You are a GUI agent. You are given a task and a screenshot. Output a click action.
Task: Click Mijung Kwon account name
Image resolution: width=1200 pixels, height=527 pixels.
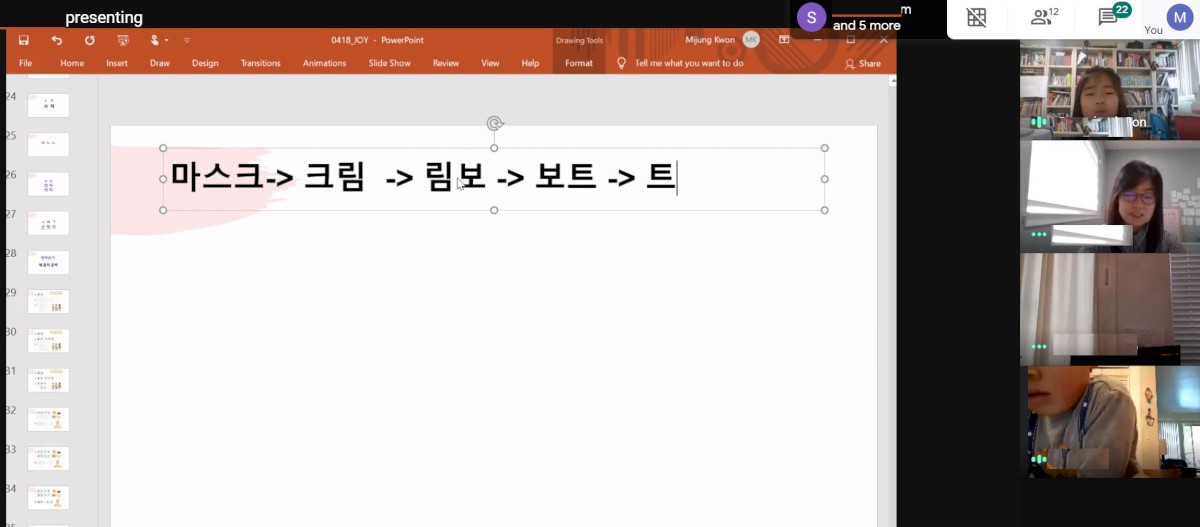tap(710, 40)
